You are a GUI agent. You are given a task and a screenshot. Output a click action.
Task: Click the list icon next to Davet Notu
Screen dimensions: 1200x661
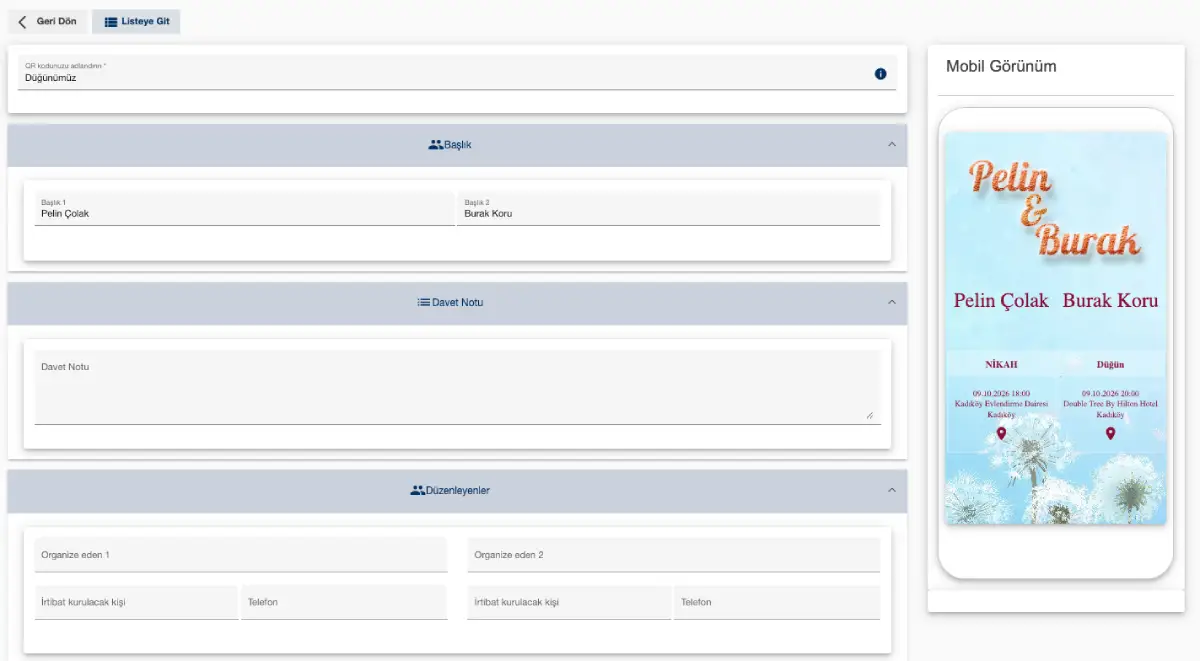[424, 302]
